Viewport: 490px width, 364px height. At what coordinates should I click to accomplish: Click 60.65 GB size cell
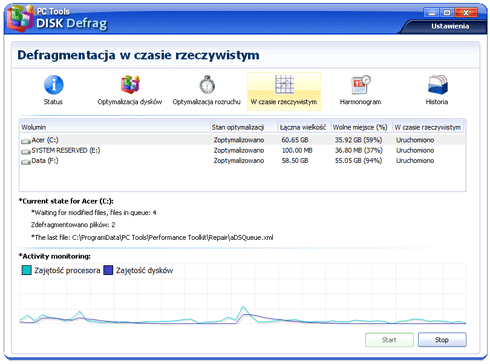(295, 140)
